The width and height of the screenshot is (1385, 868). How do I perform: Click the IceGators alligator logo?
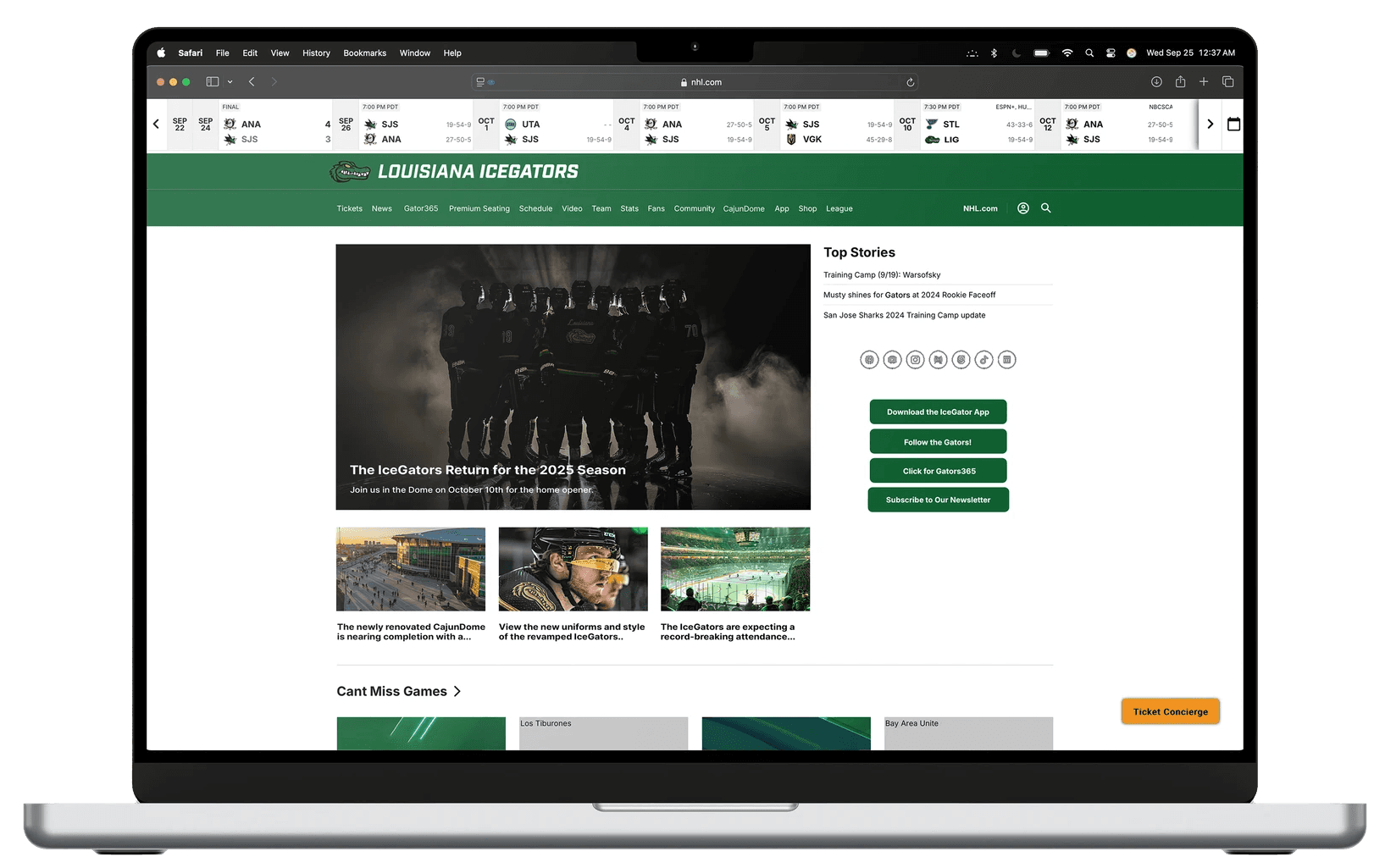349,172
